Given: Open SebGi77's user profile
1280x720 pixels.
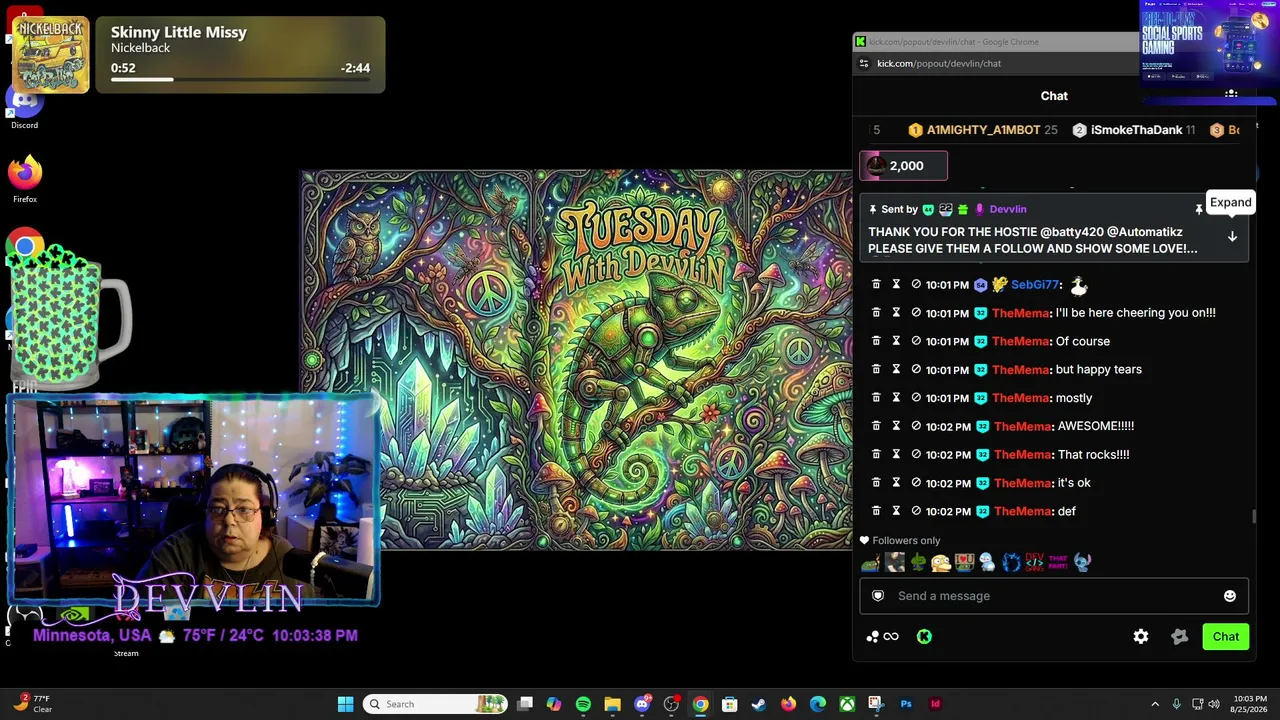Looking at the screenshot, I should [1034, 285].
